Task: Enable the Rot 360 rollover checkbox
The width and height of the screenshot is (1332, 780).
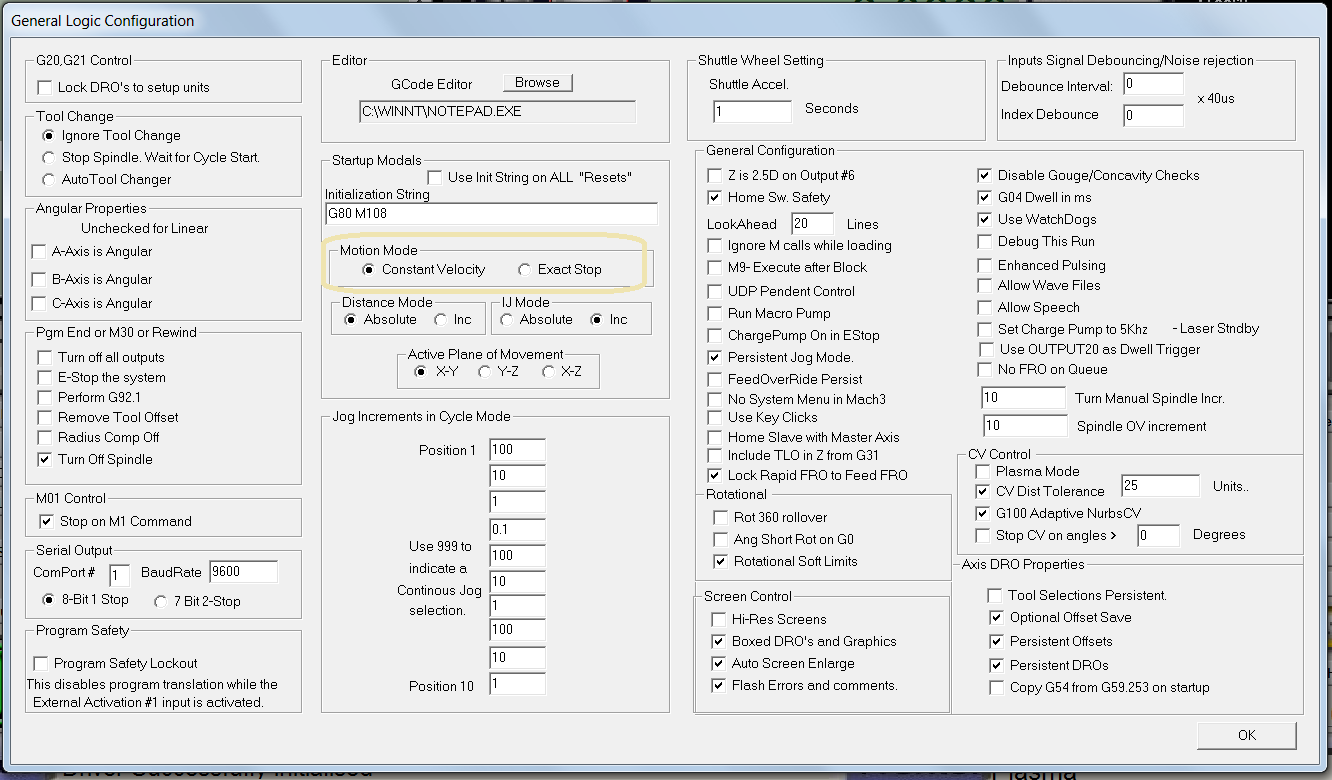Action: (720, 517)
